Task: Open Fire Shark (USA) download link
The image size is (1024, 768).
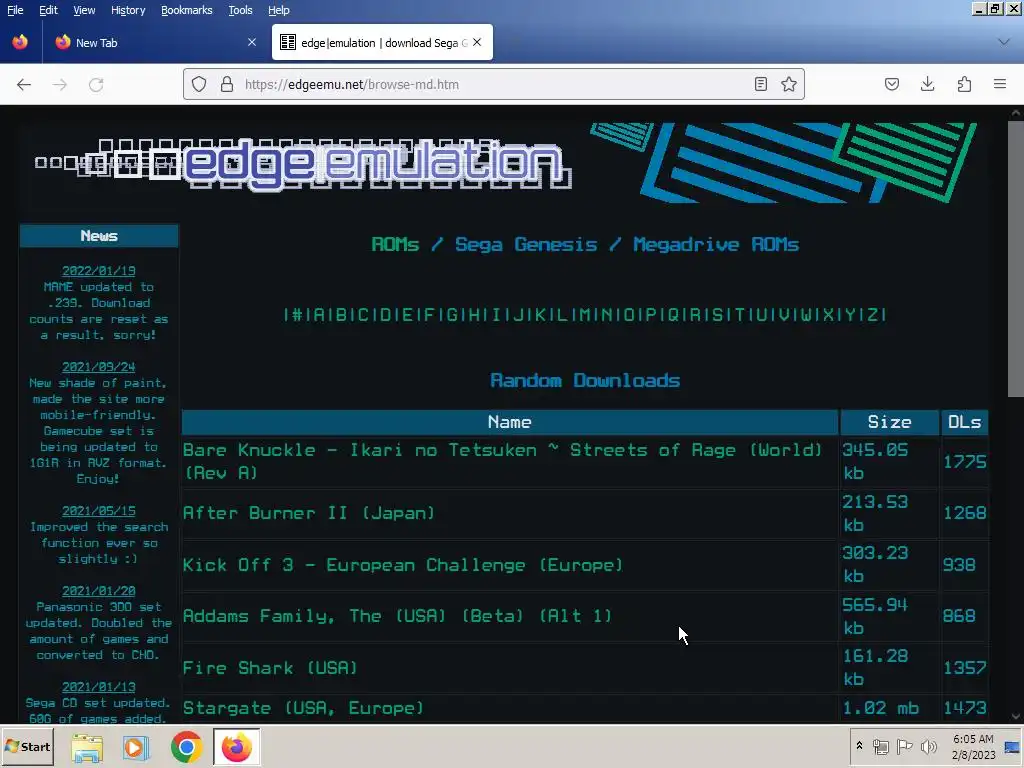Action: pyautogui.click(x=270, y=668)
